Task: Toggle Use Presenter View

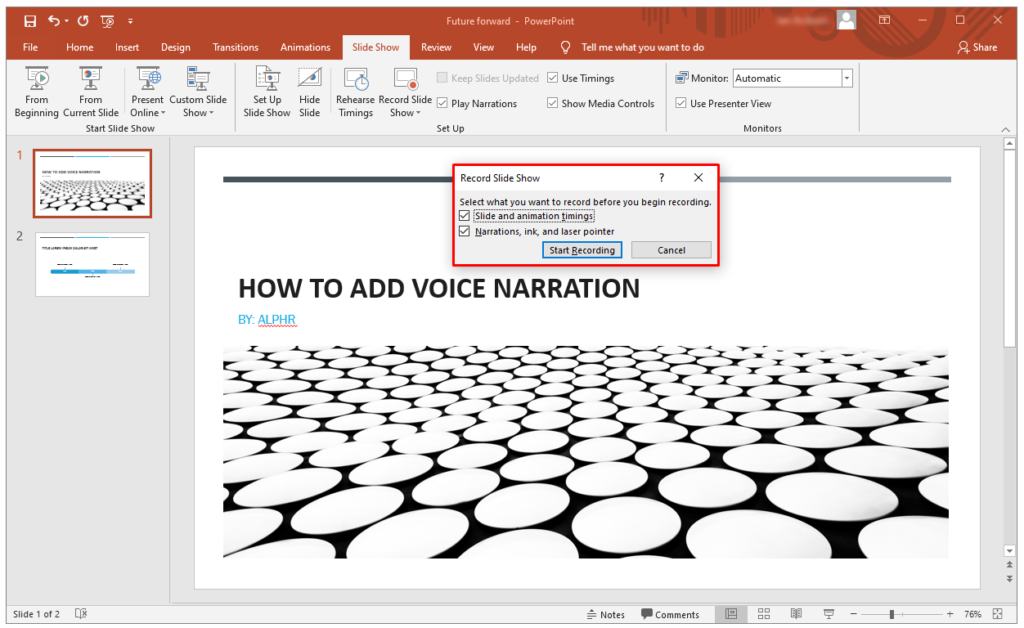Action: click(x=680, y=103)
